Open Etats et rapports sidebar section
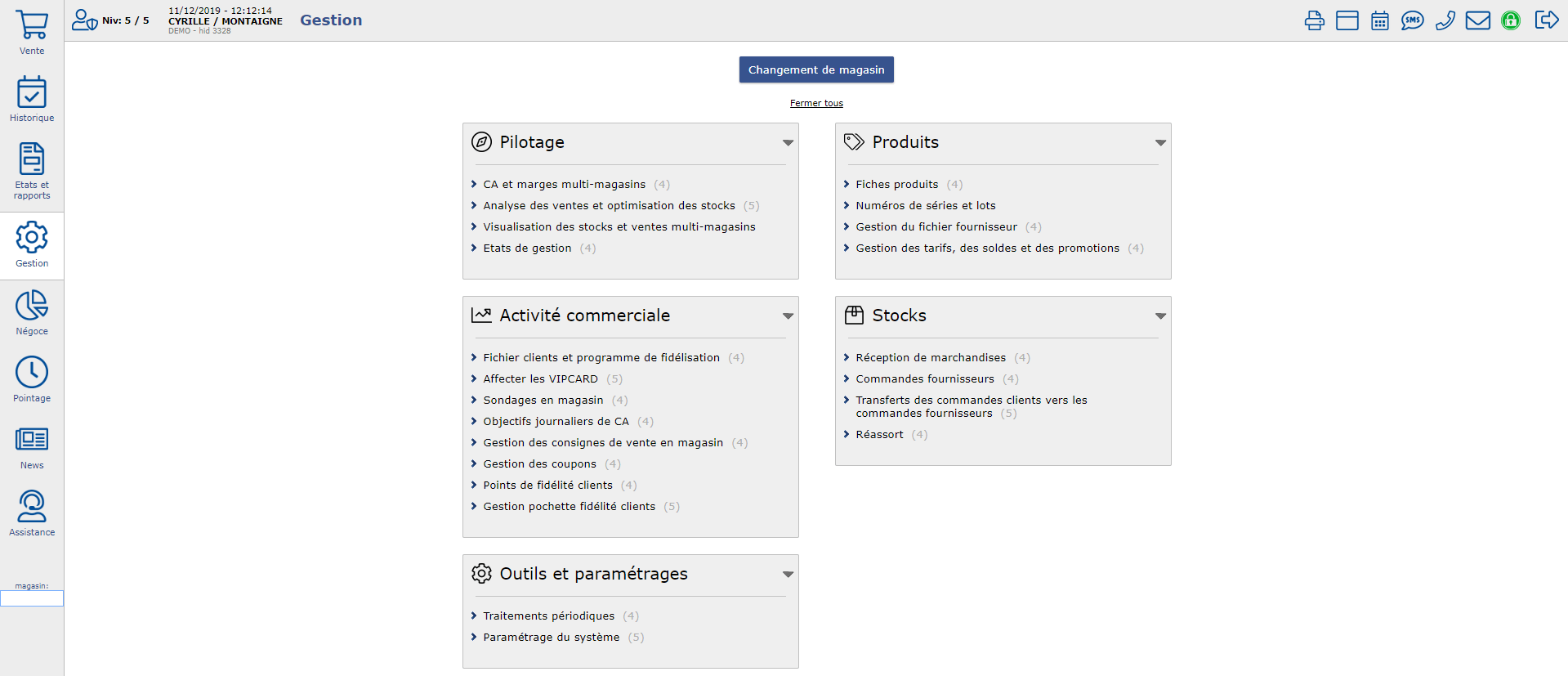This screenshot has width=1568, height=676. pyautogui.click(x=32, y=170)
